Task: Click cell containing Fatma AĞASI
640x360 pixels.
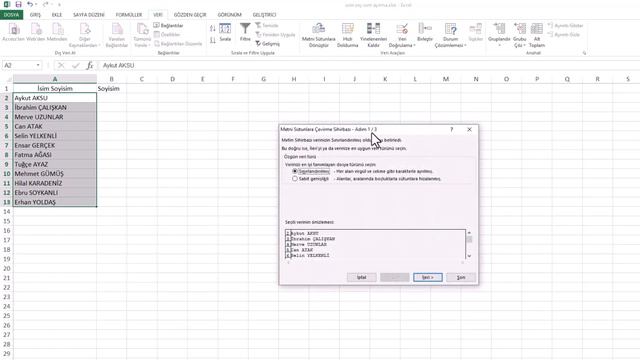Action: pyautogui.click(x=55, y=155)
